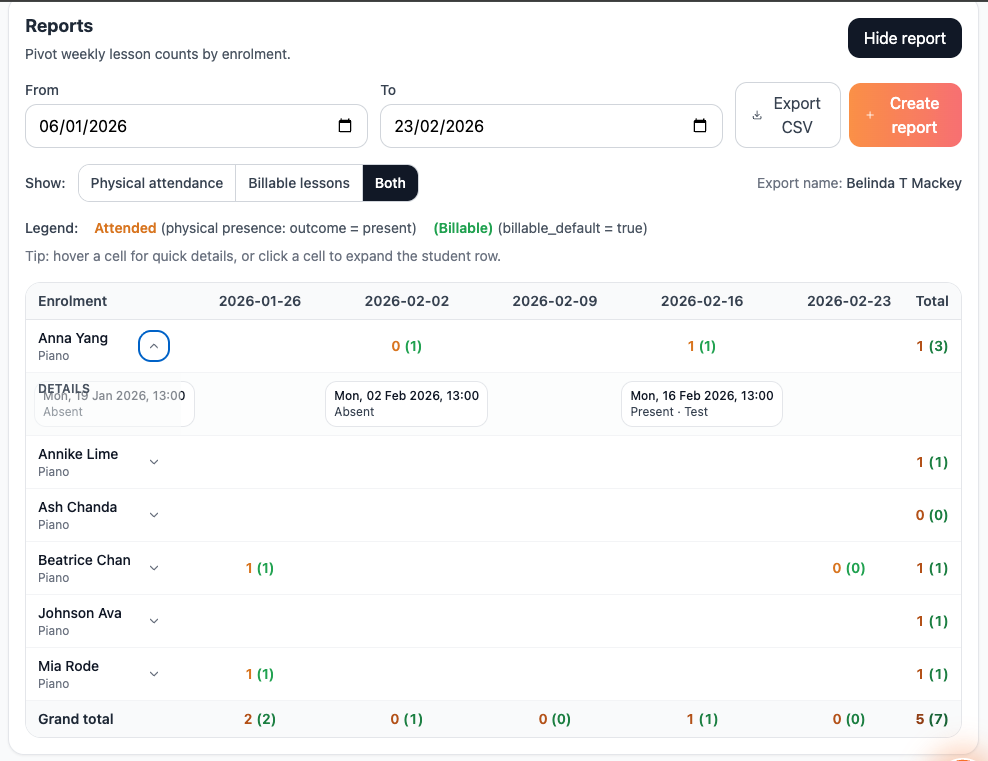Expand Annike Lime's enrolment row
Screen dimensions: 988x761
(x=154, y=461)
